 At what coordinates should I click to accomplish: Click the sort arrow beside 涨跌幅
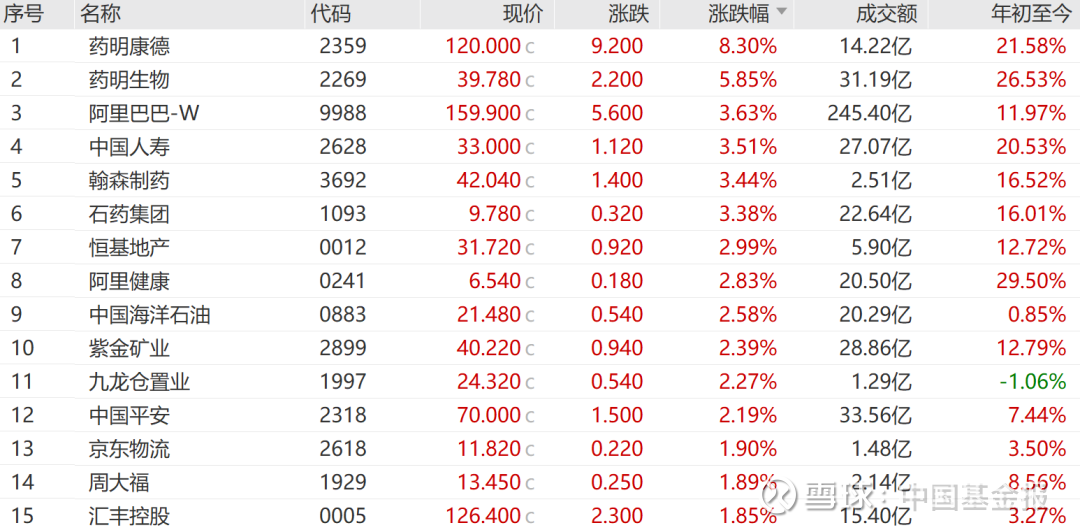point(781,12)
